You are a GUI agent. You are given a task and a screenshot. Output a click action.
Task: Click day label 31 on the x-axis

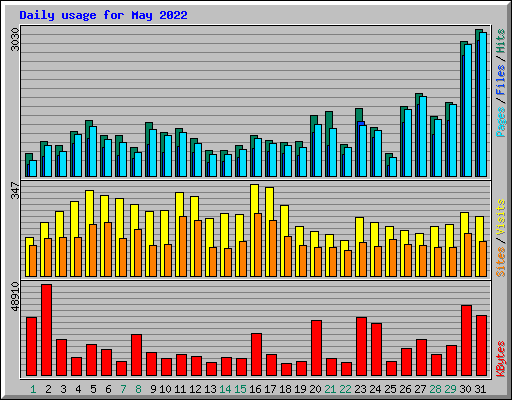pos(480,389)
